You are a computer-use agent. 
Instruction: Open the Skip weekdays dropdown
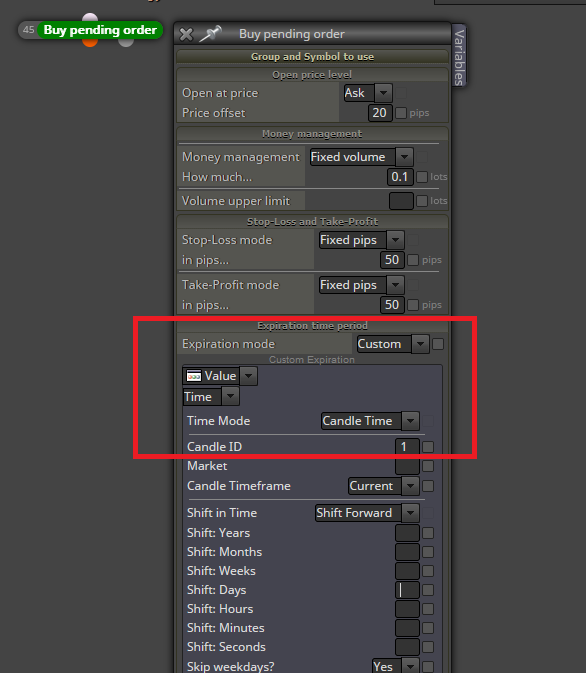395,666
